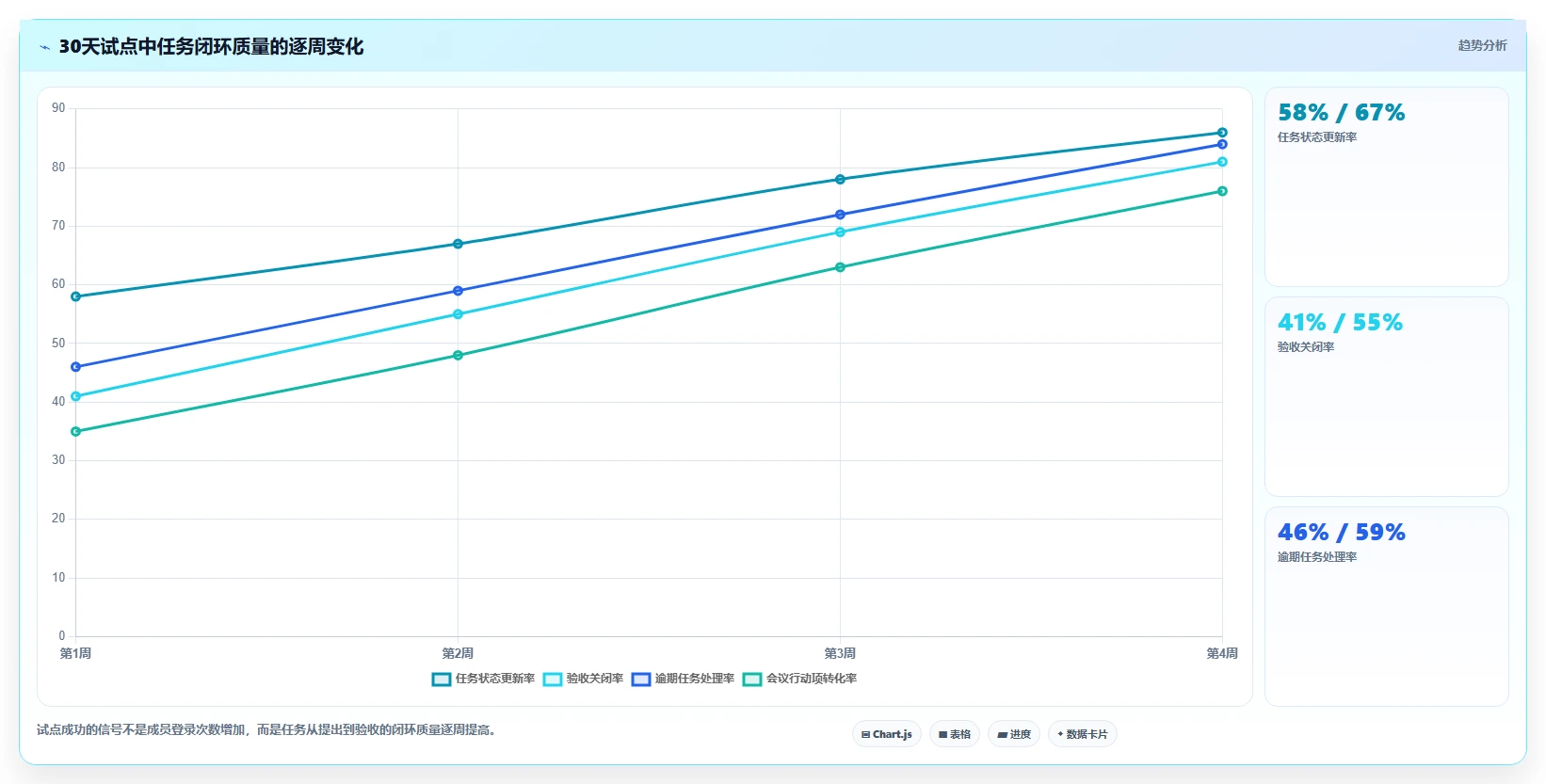Click the 任务状态更新率 point at 第2周 (67)
Image resolution: width=1546 pixels, height=784 pixels.
click(459, 244)
